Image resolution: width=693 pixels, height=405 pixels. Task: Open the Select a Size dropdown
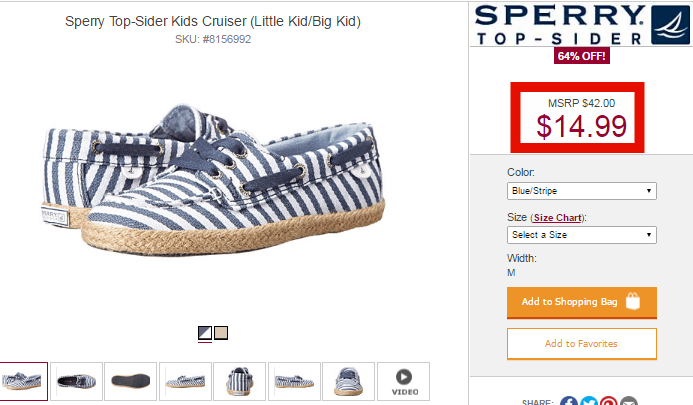(582, 235)
